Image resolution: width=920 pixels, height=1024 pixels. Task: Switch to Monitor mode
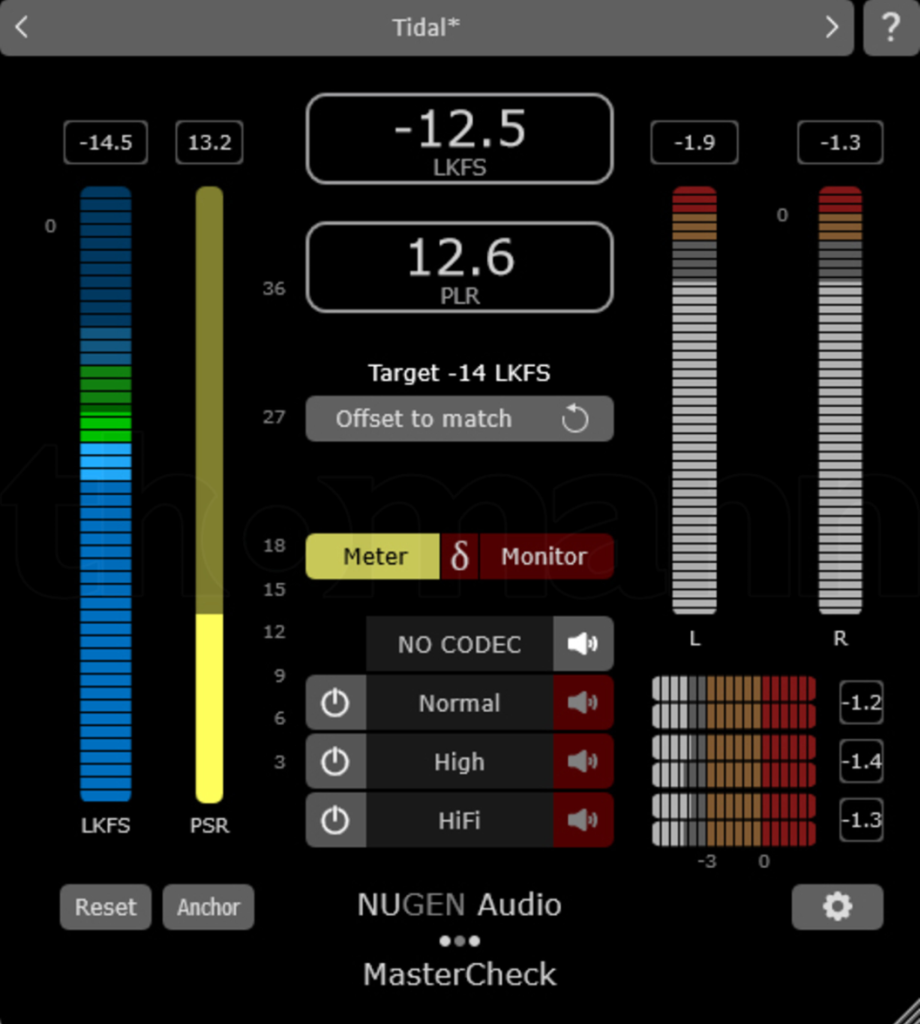click(x=546, y=557)
